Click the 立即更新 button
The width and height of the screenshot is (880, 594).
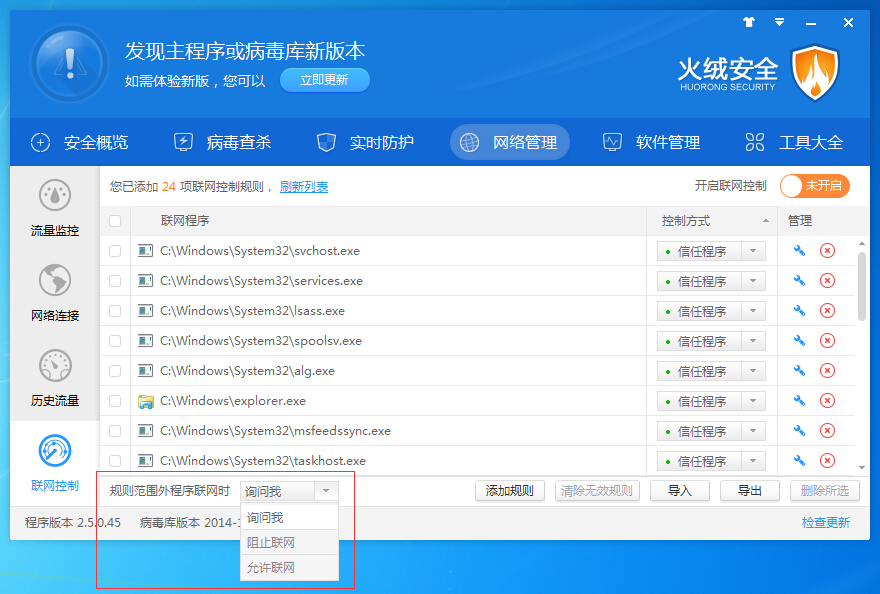click(x=324, y=80)
